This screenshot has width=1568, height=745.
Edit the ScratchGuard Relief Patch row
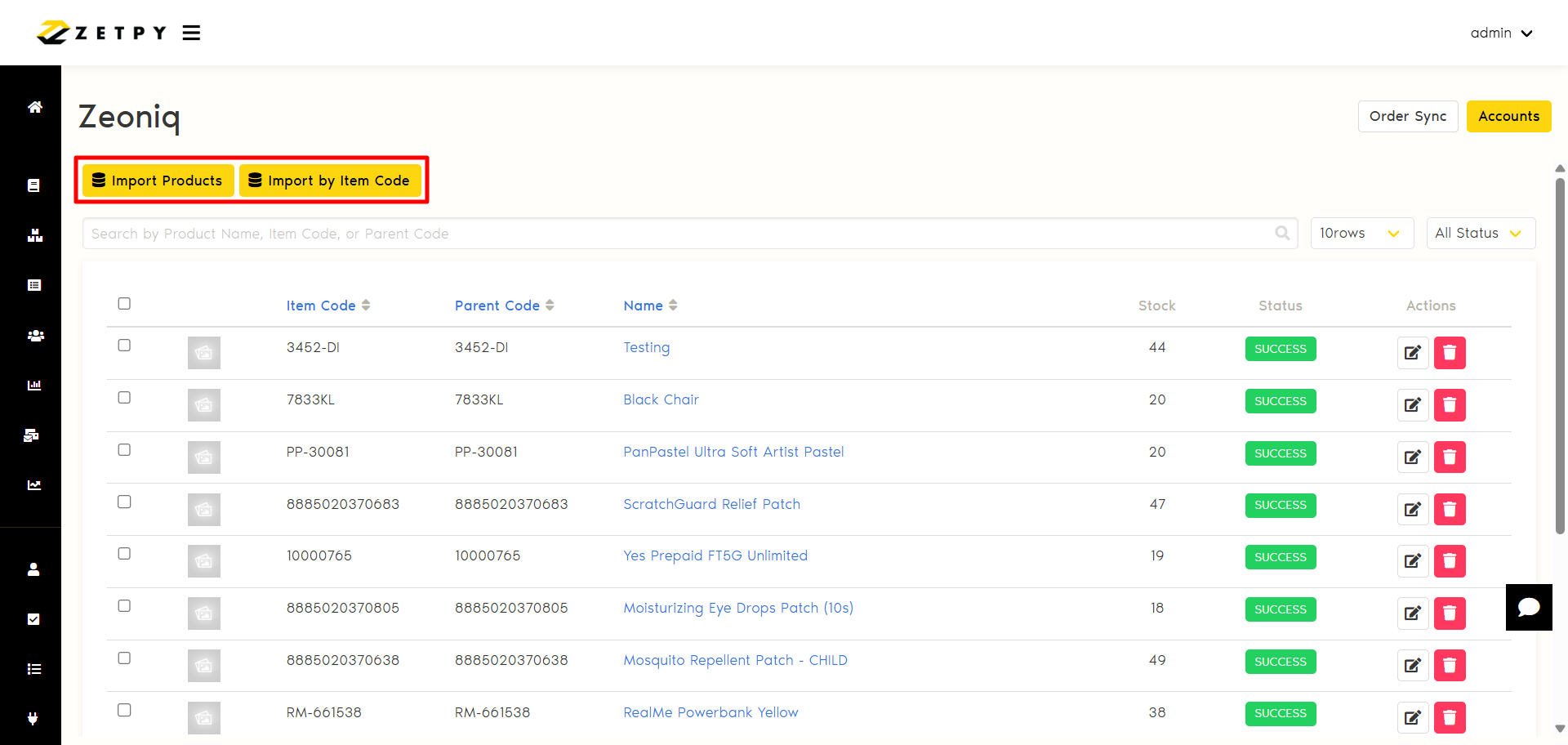pos(1412,509)
